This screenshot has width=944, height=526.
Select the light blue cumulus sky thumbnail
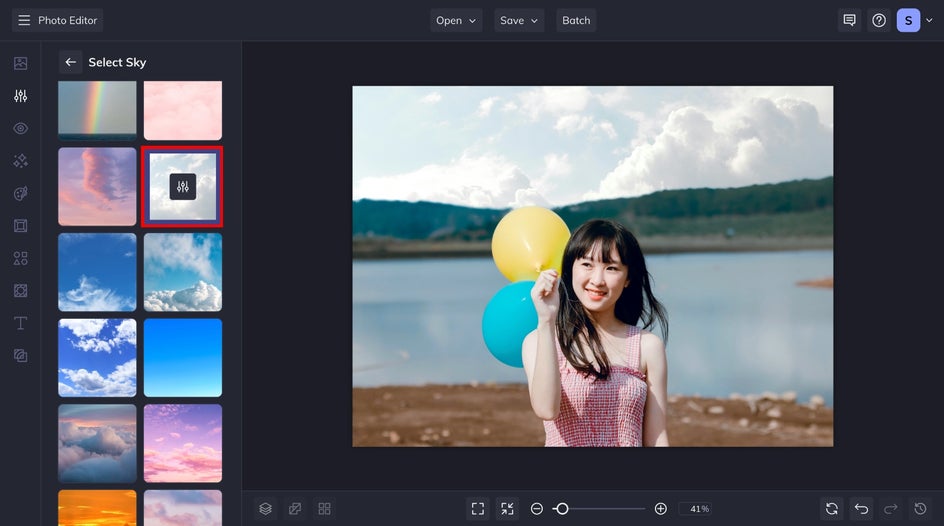point(182,272)
